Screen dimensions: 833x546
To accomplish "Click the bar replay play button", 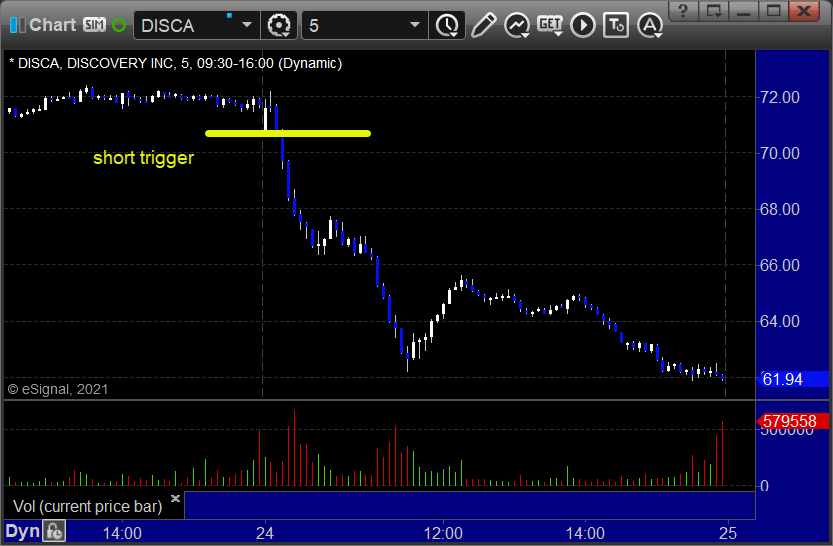I will 583,25.
